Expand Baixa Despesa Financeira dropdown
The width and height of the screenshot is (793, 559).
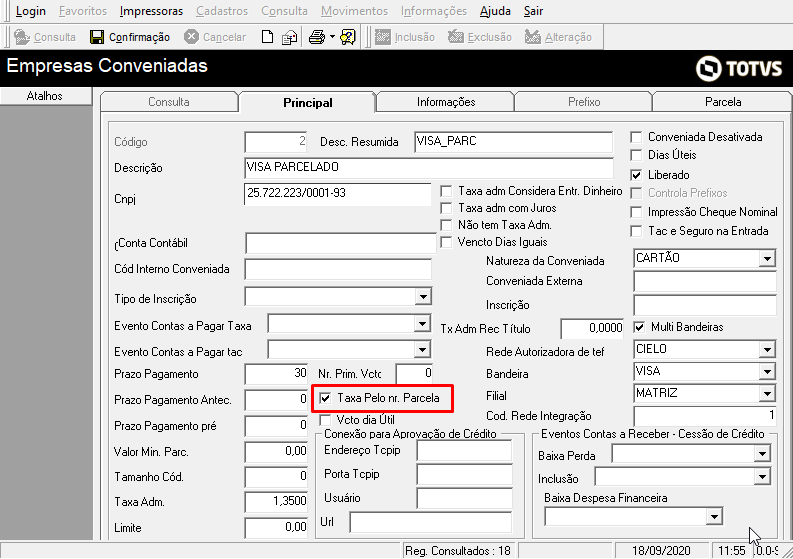tap(714, 517)
